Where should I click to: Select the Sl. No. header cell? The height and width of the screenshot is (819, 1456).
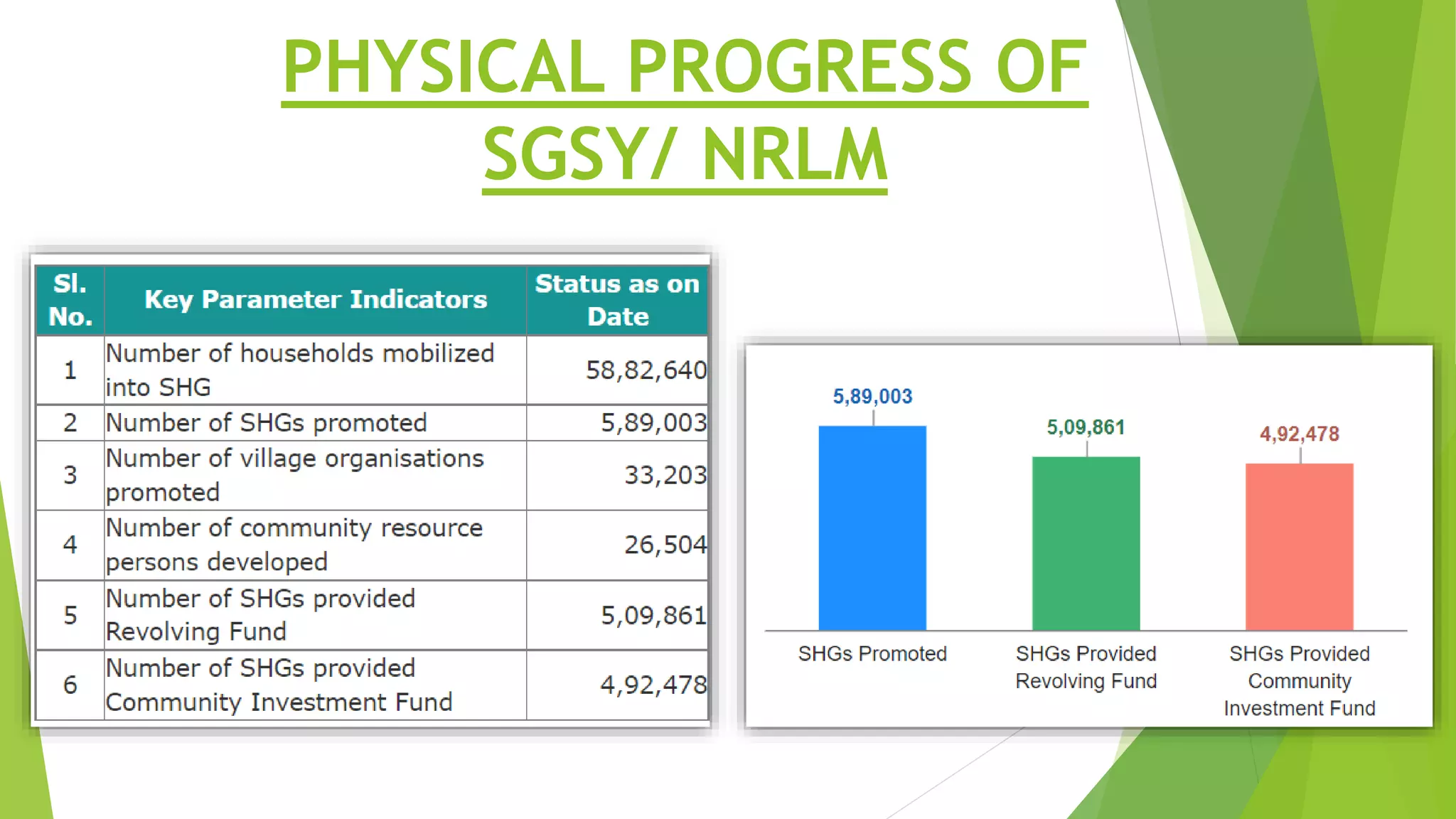(x=70, y=300)
